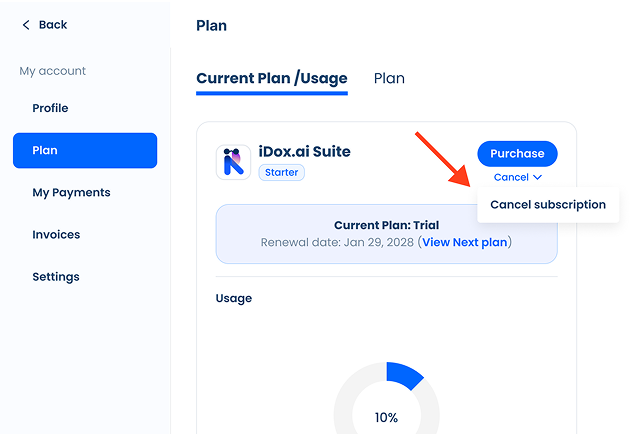Select Cancel subscription from the menu

(x=548, y=205)
